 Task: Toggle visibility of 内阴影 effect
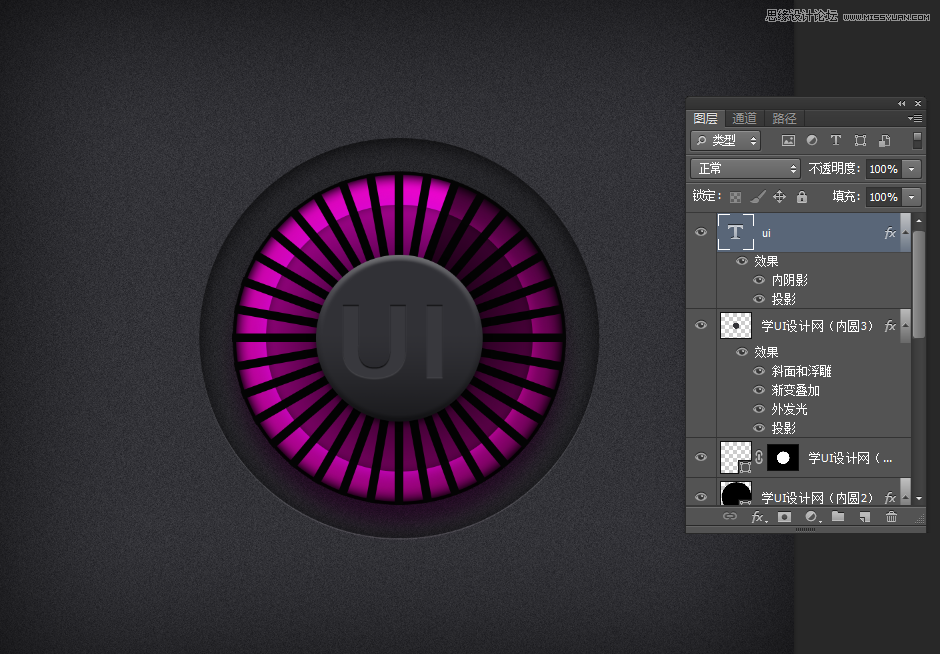click(x=759, y=280)
